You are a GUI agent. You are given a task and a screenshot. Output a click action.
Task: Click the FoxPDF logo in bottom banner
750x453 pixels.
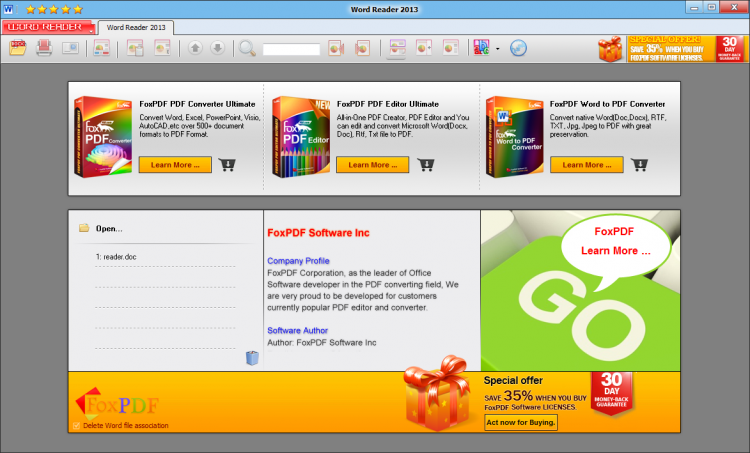tap(117, 404)
